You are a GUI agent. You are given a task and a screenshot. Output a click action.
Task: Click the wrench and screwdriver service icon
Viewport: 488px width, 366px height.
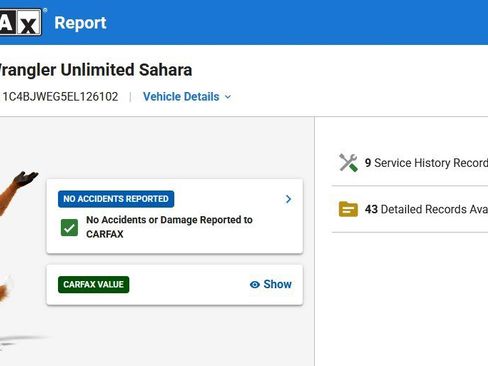pos(348,163)
